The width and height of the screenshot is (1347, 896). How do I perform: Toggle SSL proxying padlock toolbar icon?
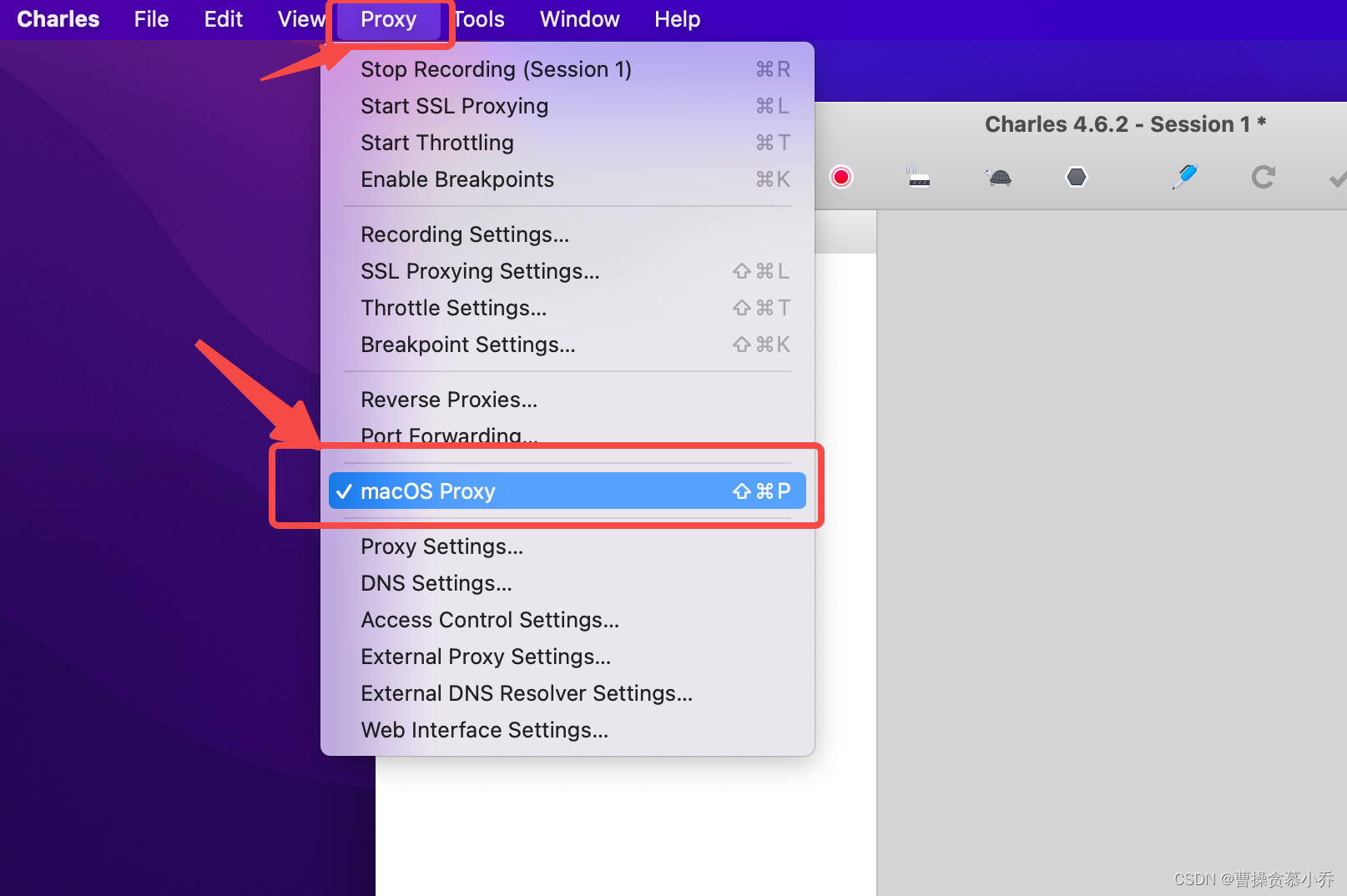pos(918,177)
